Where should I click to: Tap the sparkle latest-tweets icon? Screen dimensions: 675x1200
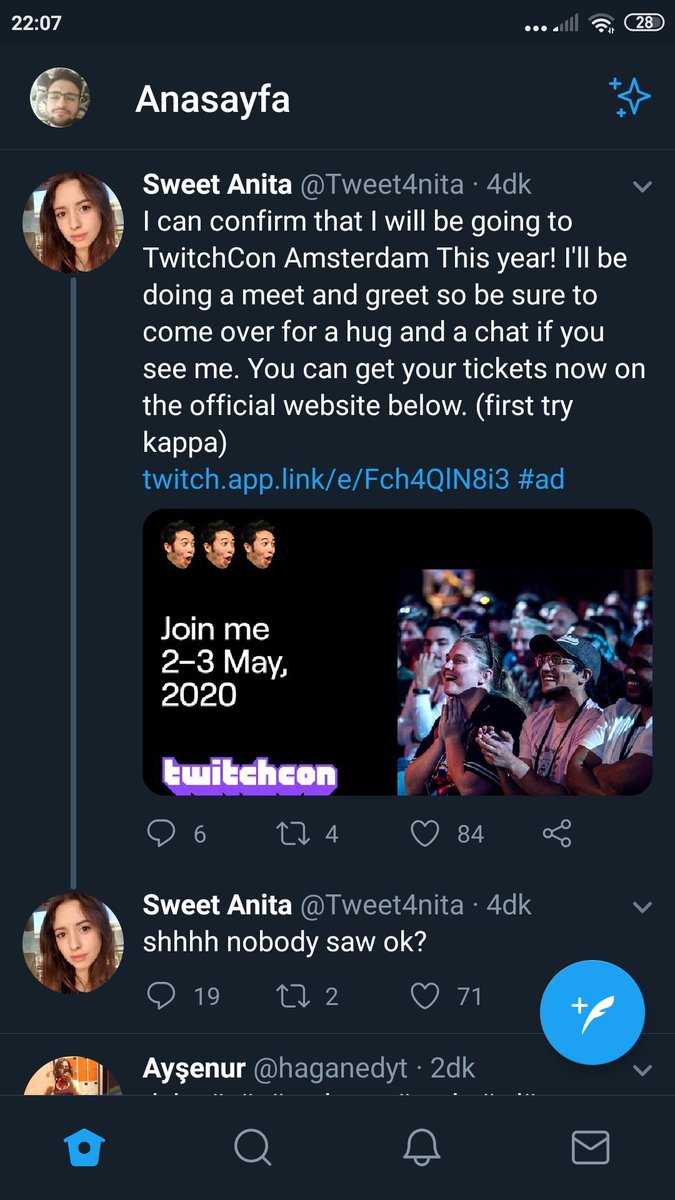[x=630, y=98]
